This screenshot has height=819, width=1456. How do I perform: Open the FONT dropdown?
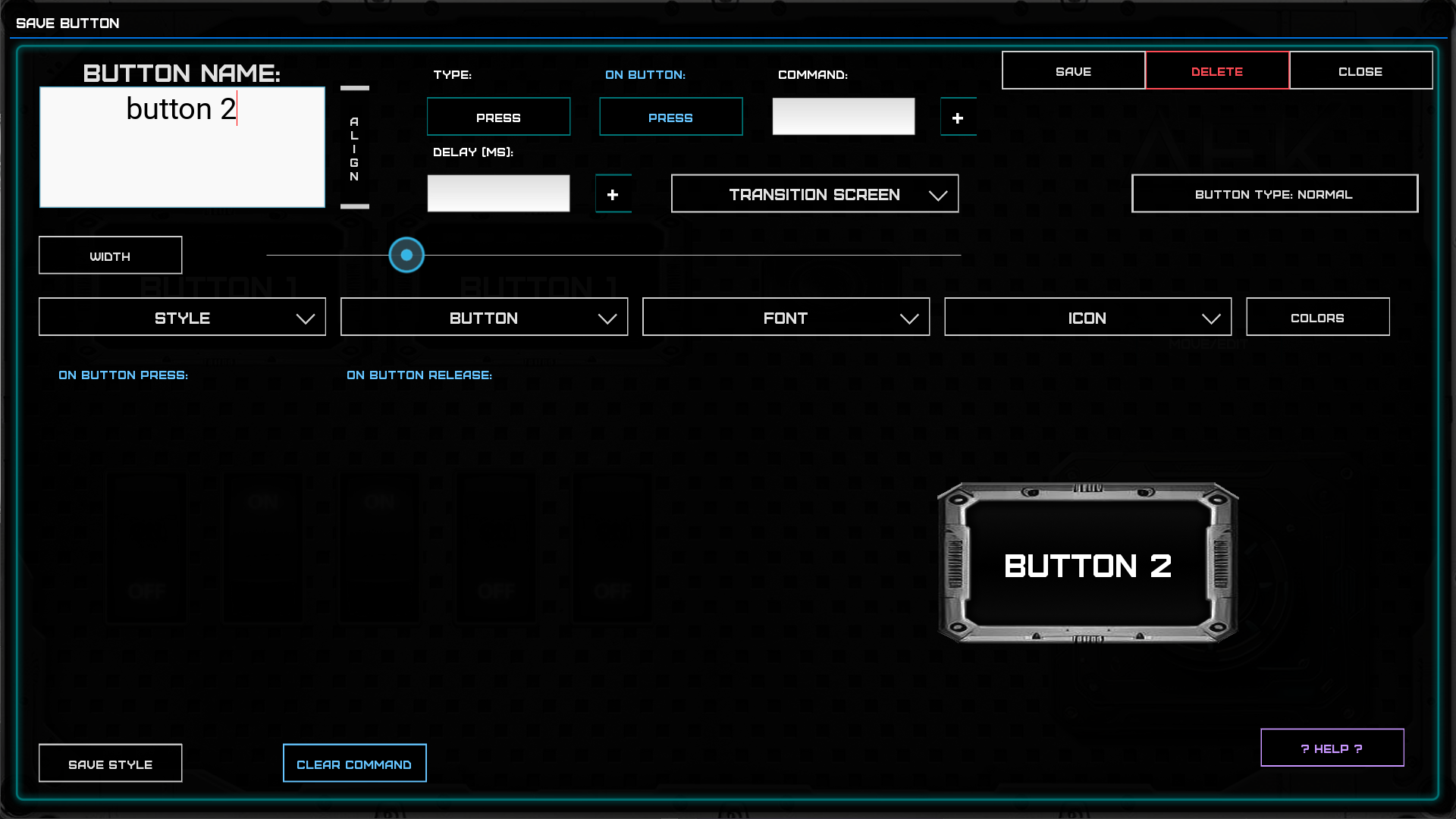click(786, 317)
